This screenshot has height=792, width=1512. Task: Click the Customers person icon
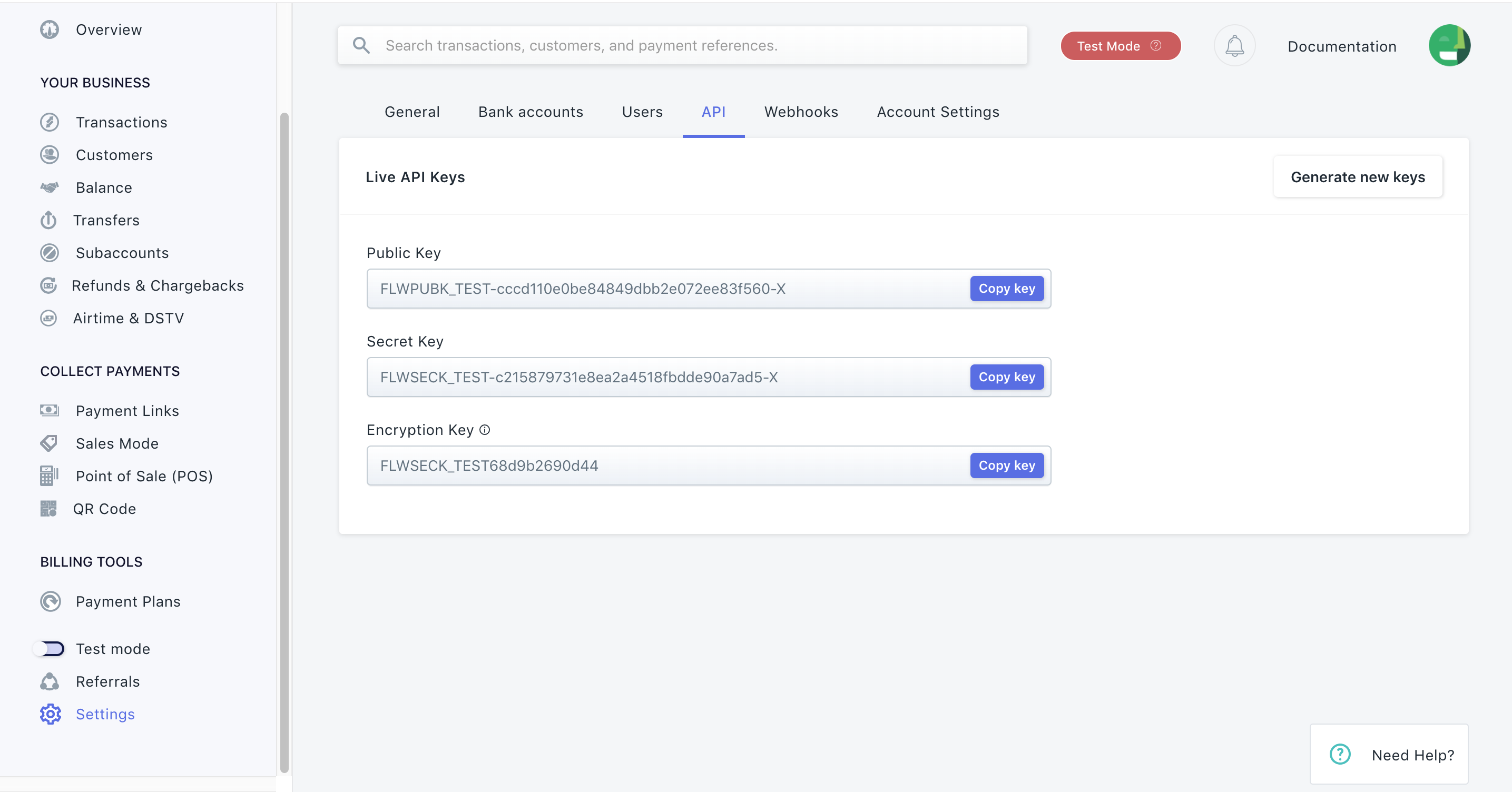pyautogui.click(x=50, y=155)
